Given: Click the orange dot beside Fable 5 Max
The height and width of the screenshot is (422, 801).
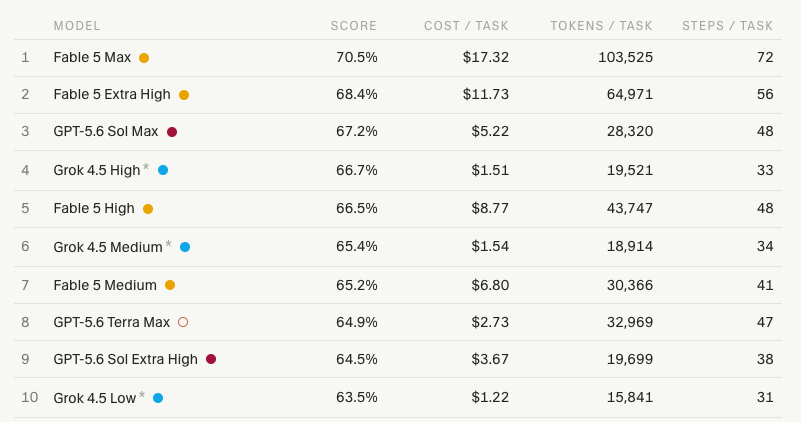Looking at the screenshot, I should 144,58.
